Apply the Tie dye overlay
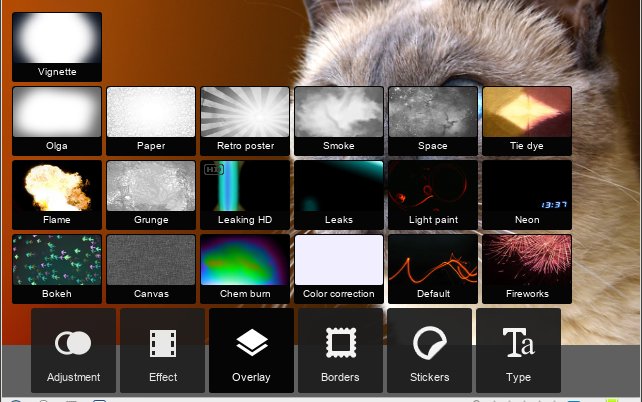Image resolution: width=642 pixels, height=402 pixels. pos(527,121)
